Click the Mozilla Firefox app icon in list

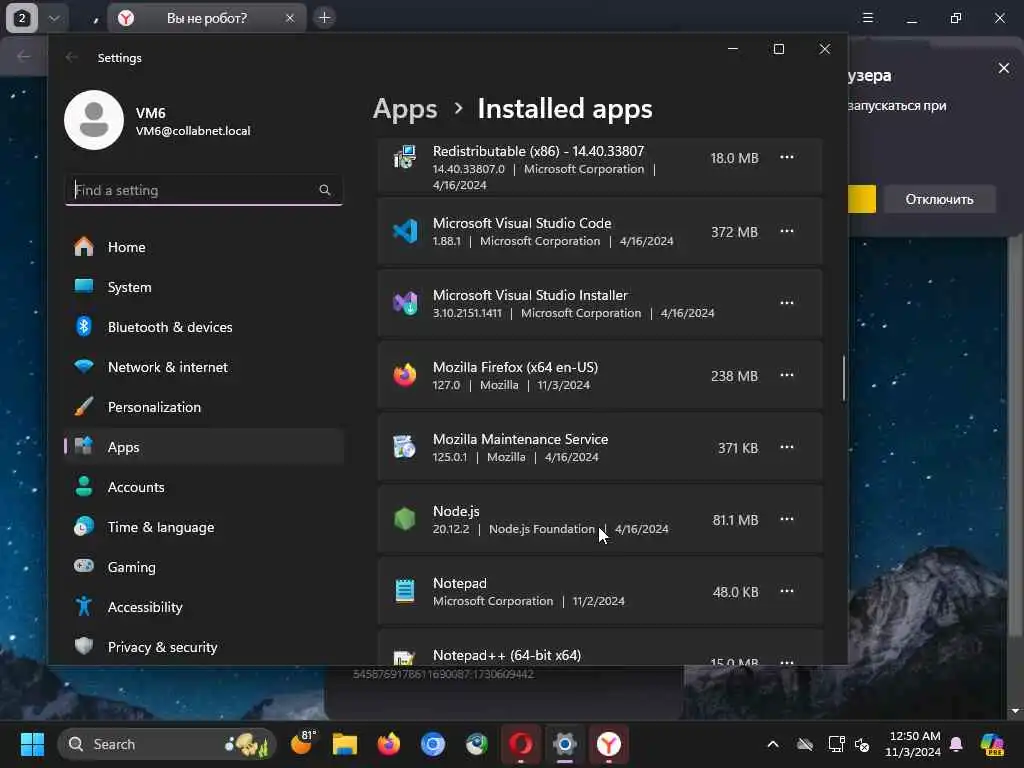(405, 376)
